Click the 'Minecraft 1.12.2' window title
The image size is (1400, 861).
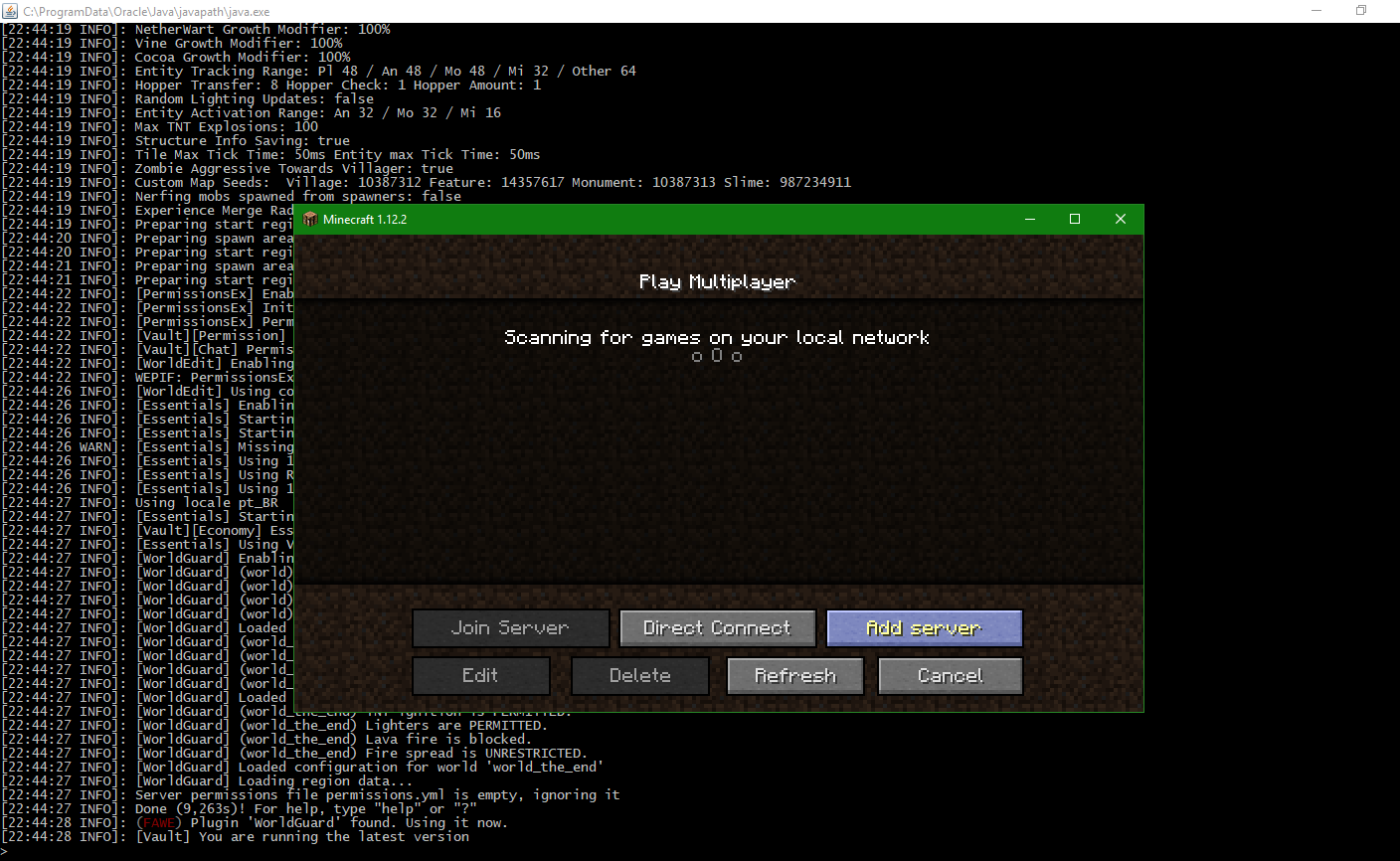tap(365, 219)
